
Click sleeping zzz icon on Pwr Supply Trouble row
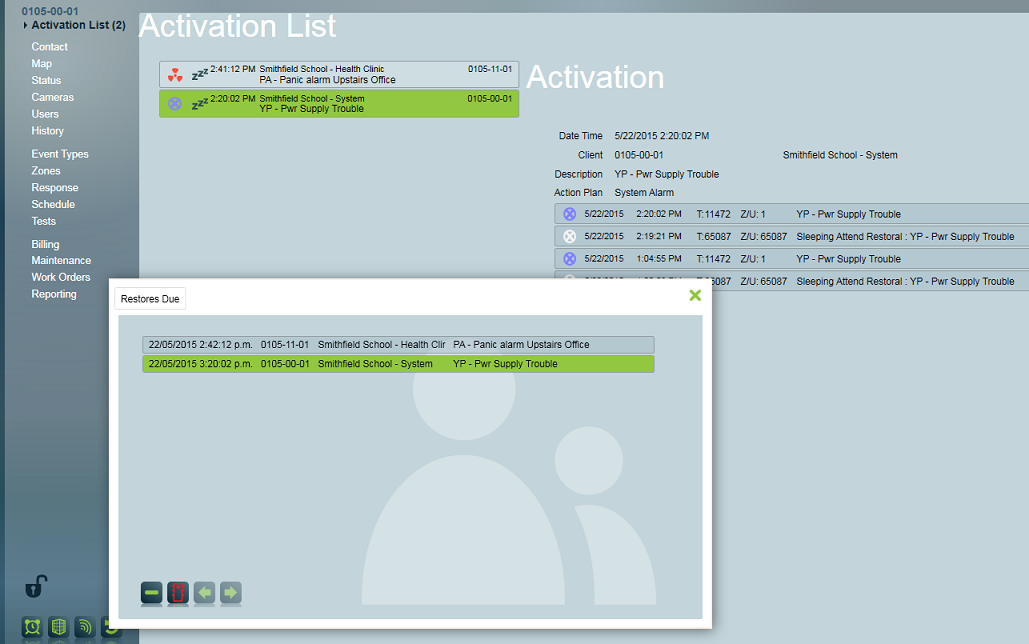(x=200, y=103)
